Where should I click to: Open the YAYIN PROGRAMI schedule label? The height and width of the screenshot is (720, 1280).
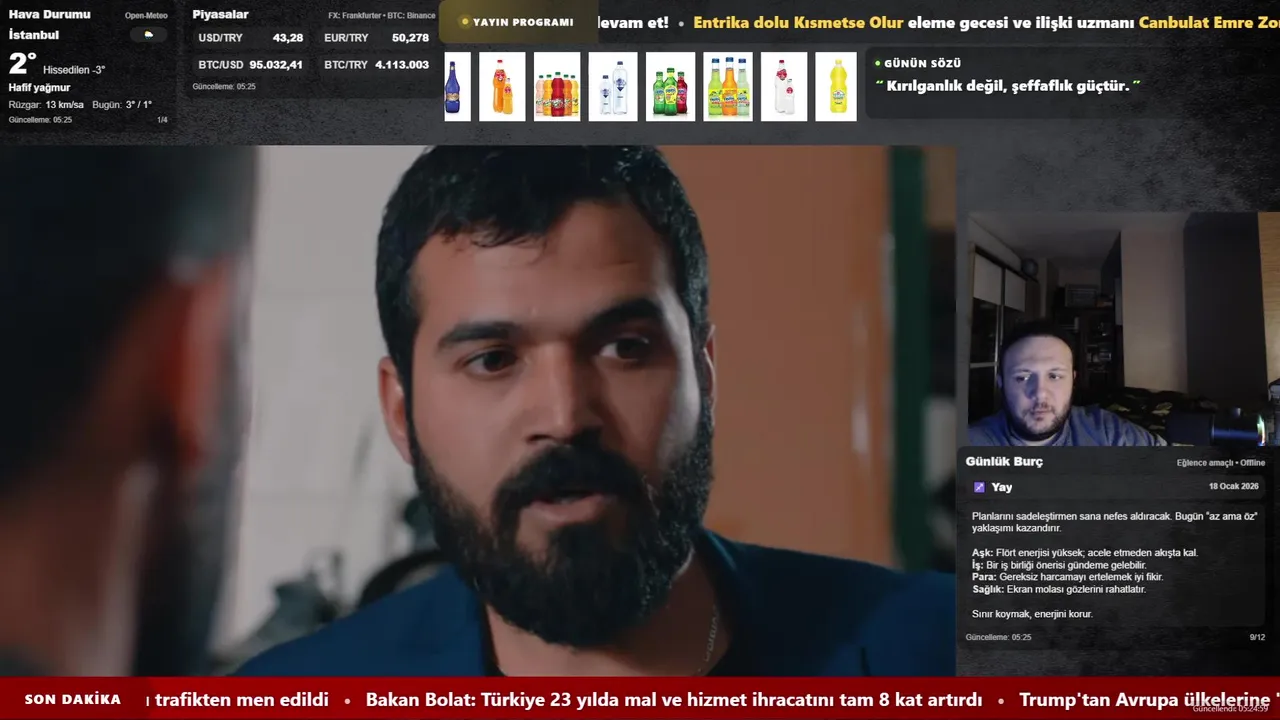523,22
